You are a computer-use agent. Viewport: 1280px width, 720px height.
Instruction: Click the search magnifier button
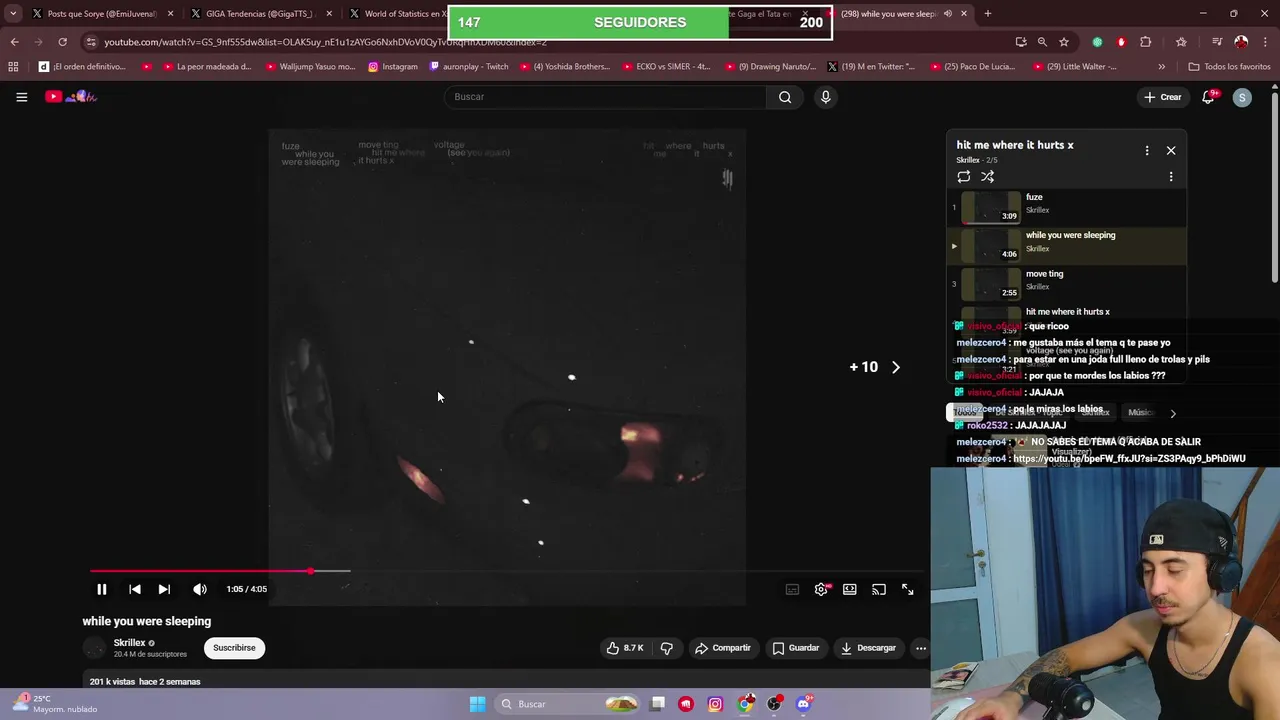(785, 97)
